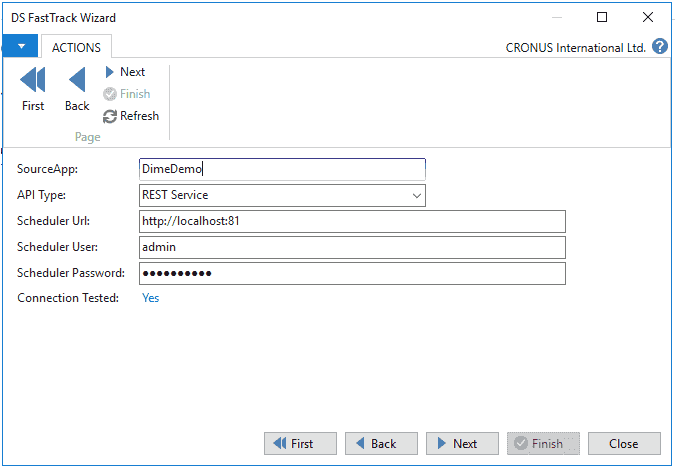The height and width of the screenshot is (469, 675).
Task: Click the Scheduler Url field
Action: (352, 221)
